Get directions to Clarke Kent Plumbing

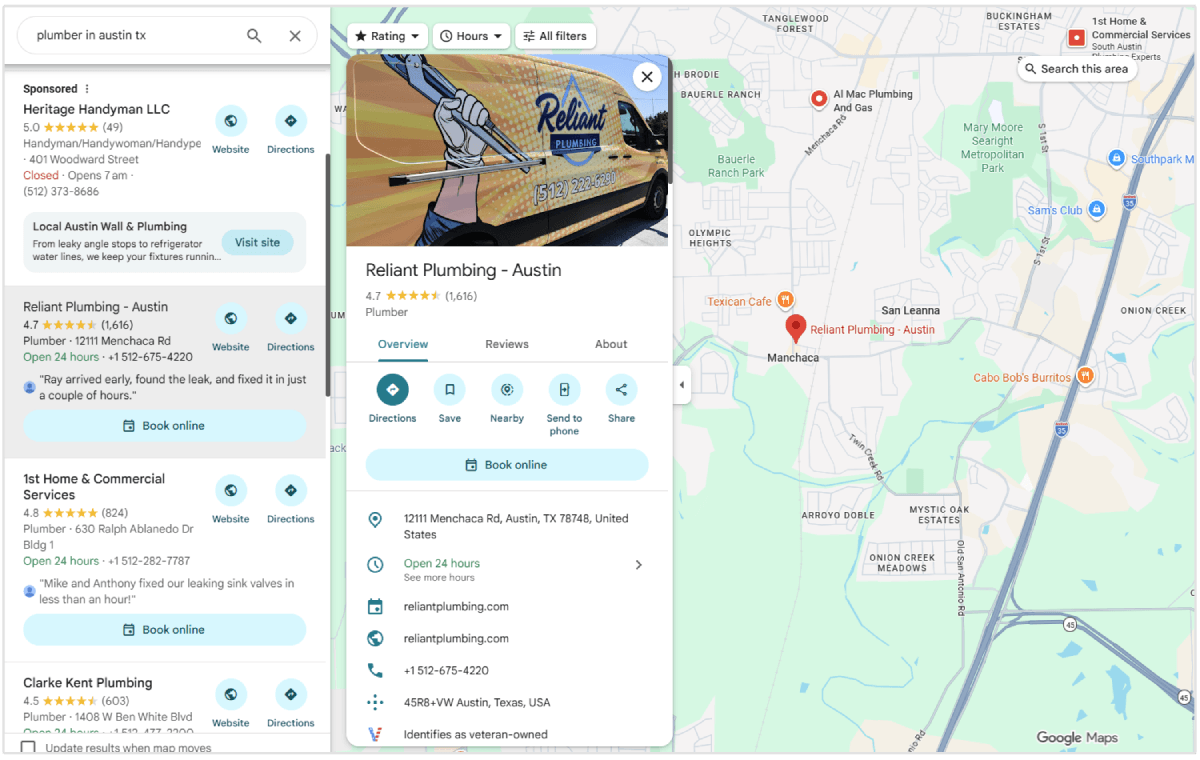click(x=291, y=695)
